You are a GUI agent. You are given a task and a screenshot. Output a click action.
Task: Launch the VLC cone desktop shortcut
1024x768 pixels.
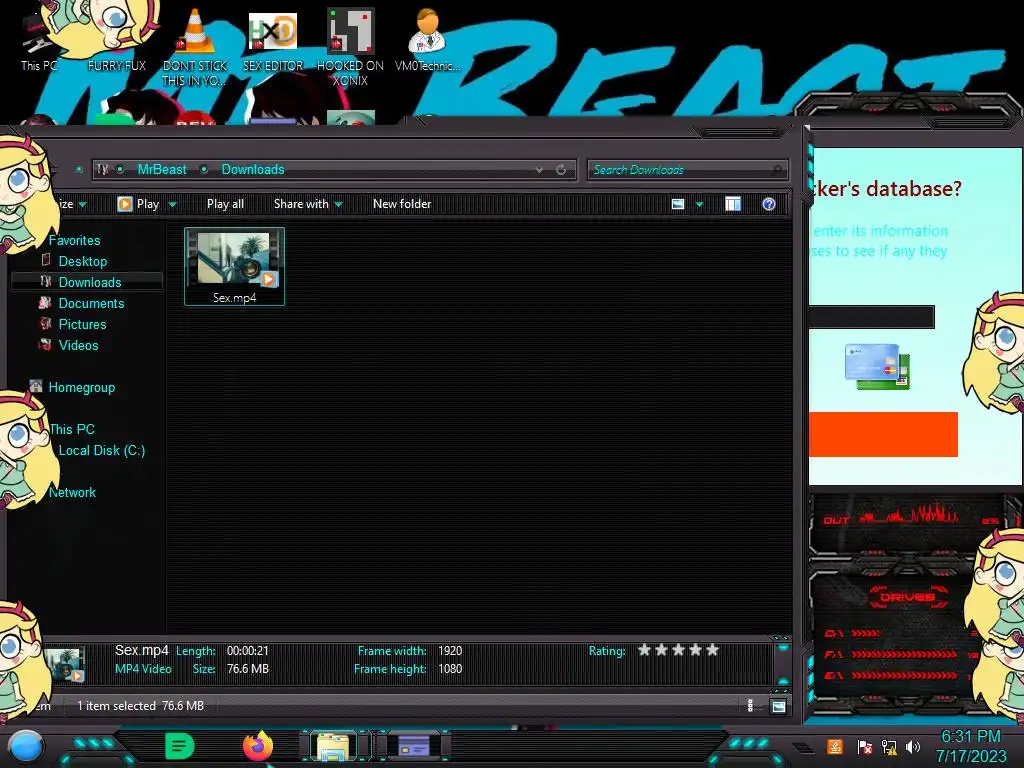pos(195,47)
